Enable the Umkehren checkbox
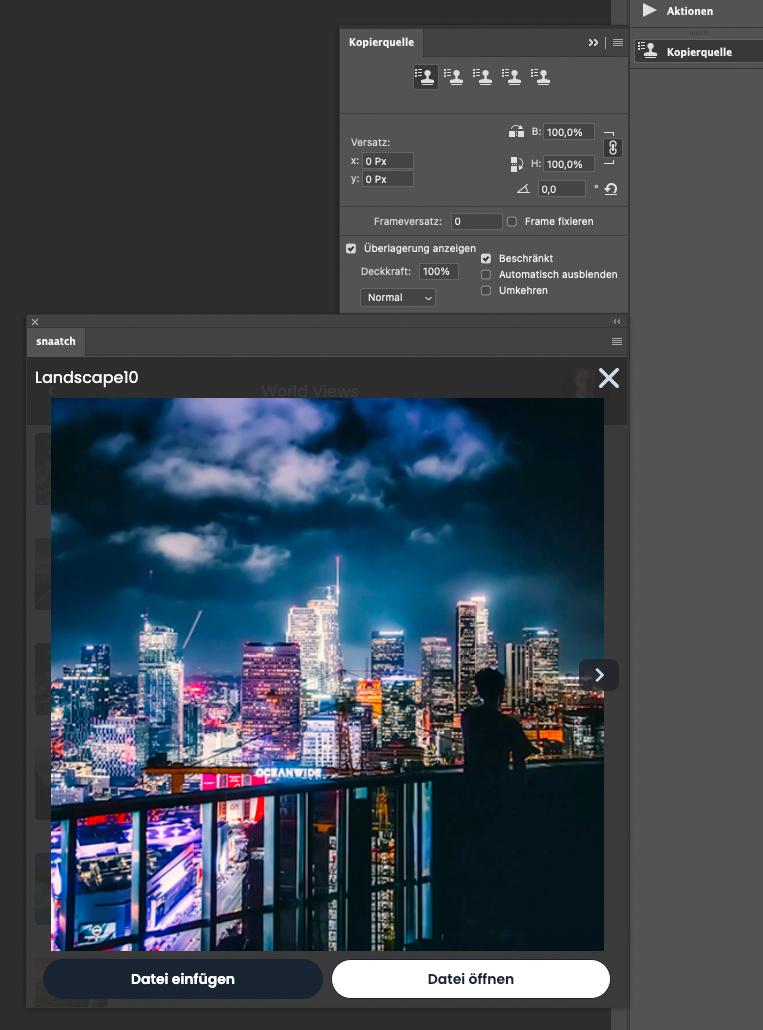 click(x=486, y=290)
